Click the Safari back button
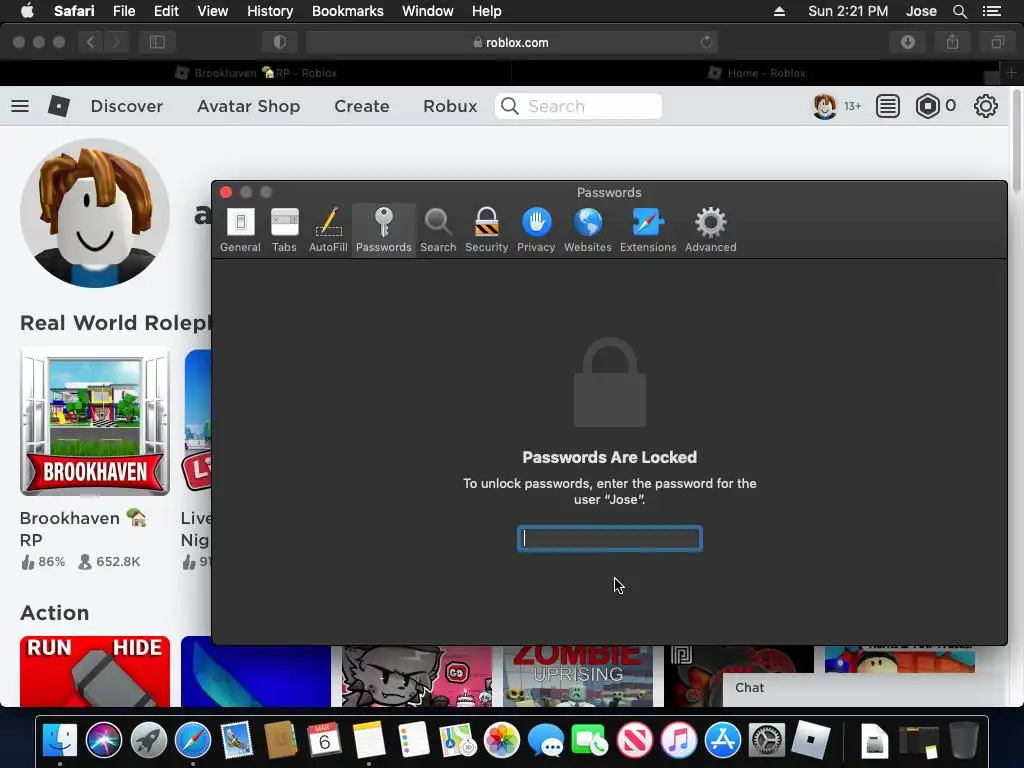The image size is (1024, 768). [x=90, y=42]
